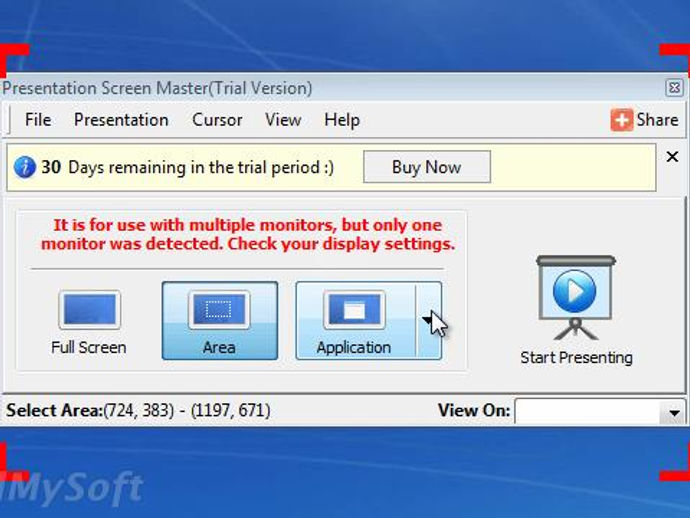Click the '30 Days remaining' trial text
Viewport: 690px width, 518px height.
[x=187, y=167]
